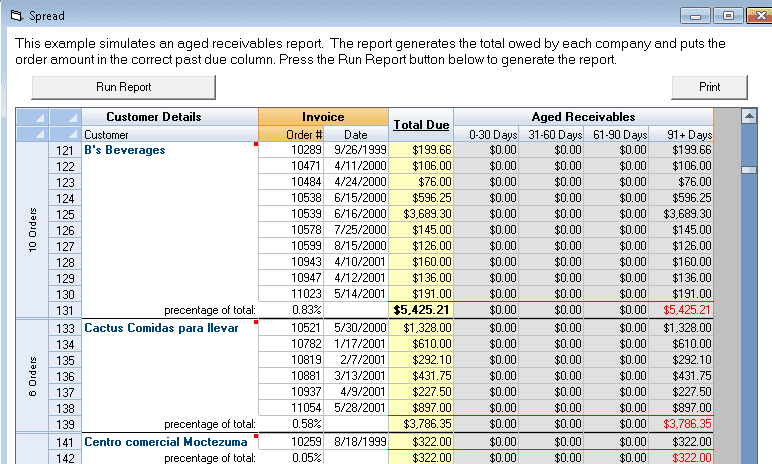Click the 91+ Days column header
772x464 pixels.
tap(681, 134)
